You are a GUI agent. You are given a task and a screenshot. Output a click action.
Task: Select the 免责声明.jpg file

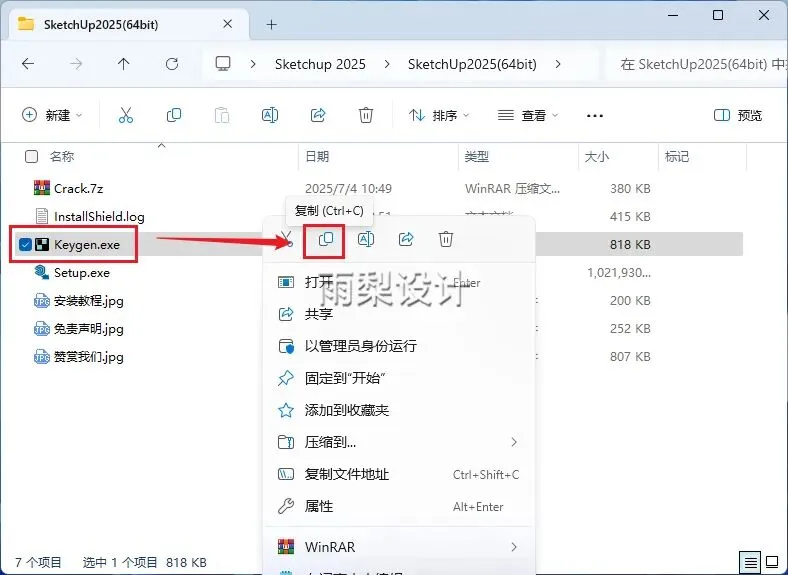point(88,329)
